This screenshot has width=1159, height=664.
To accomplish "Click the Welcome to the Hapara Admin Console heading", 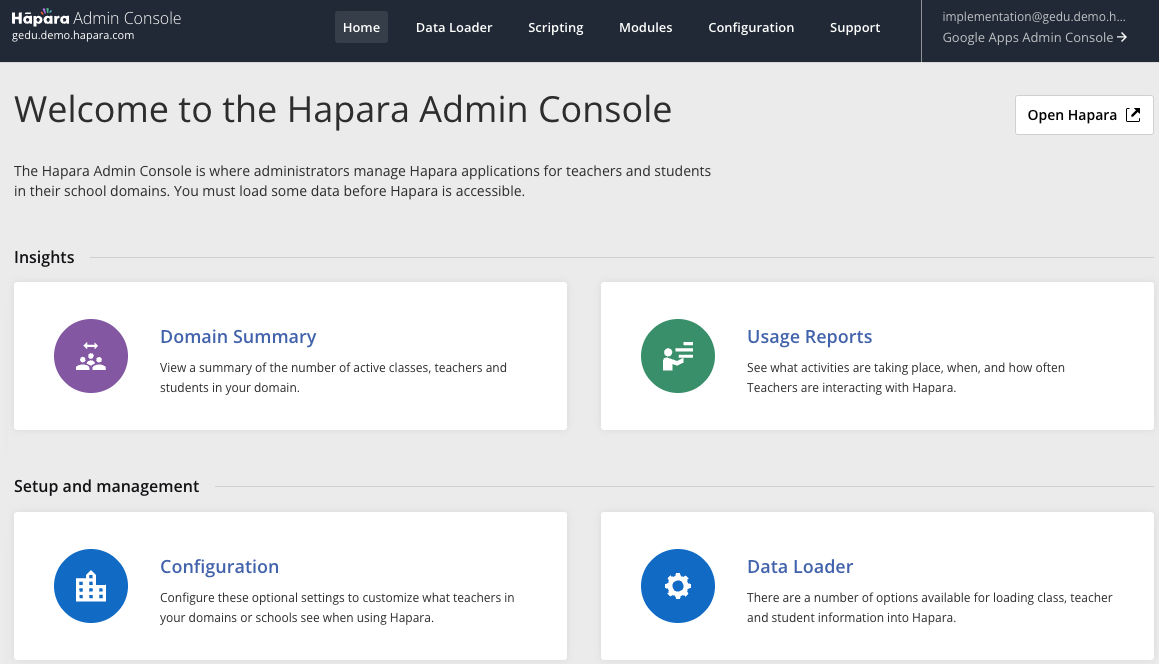I will (x=343, y=109).
